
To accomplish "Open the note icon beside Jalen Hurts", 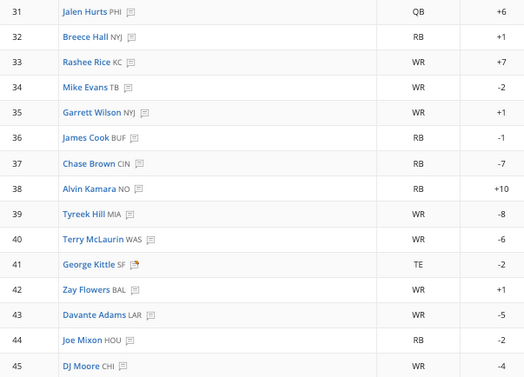I will click(x=131, y=12).
